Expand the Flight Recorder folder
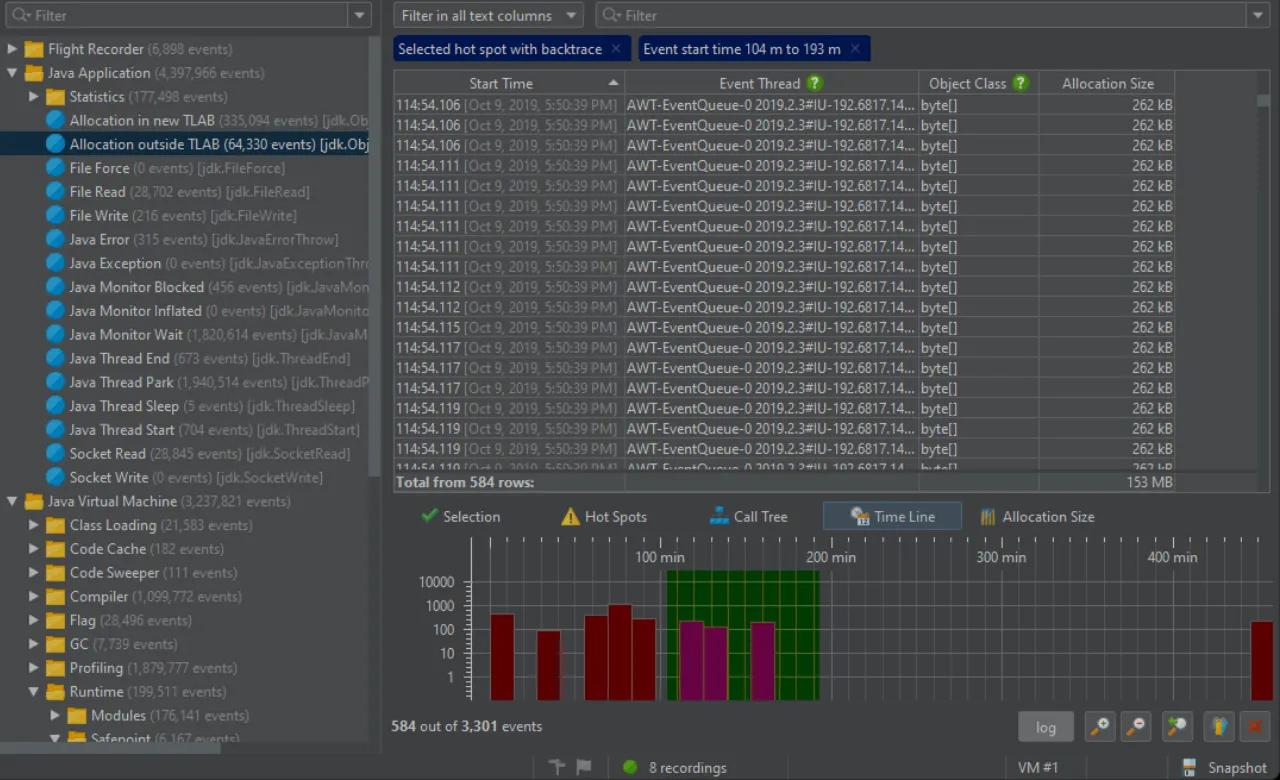Screen dimensions: 1280x780 pos(13,48)
